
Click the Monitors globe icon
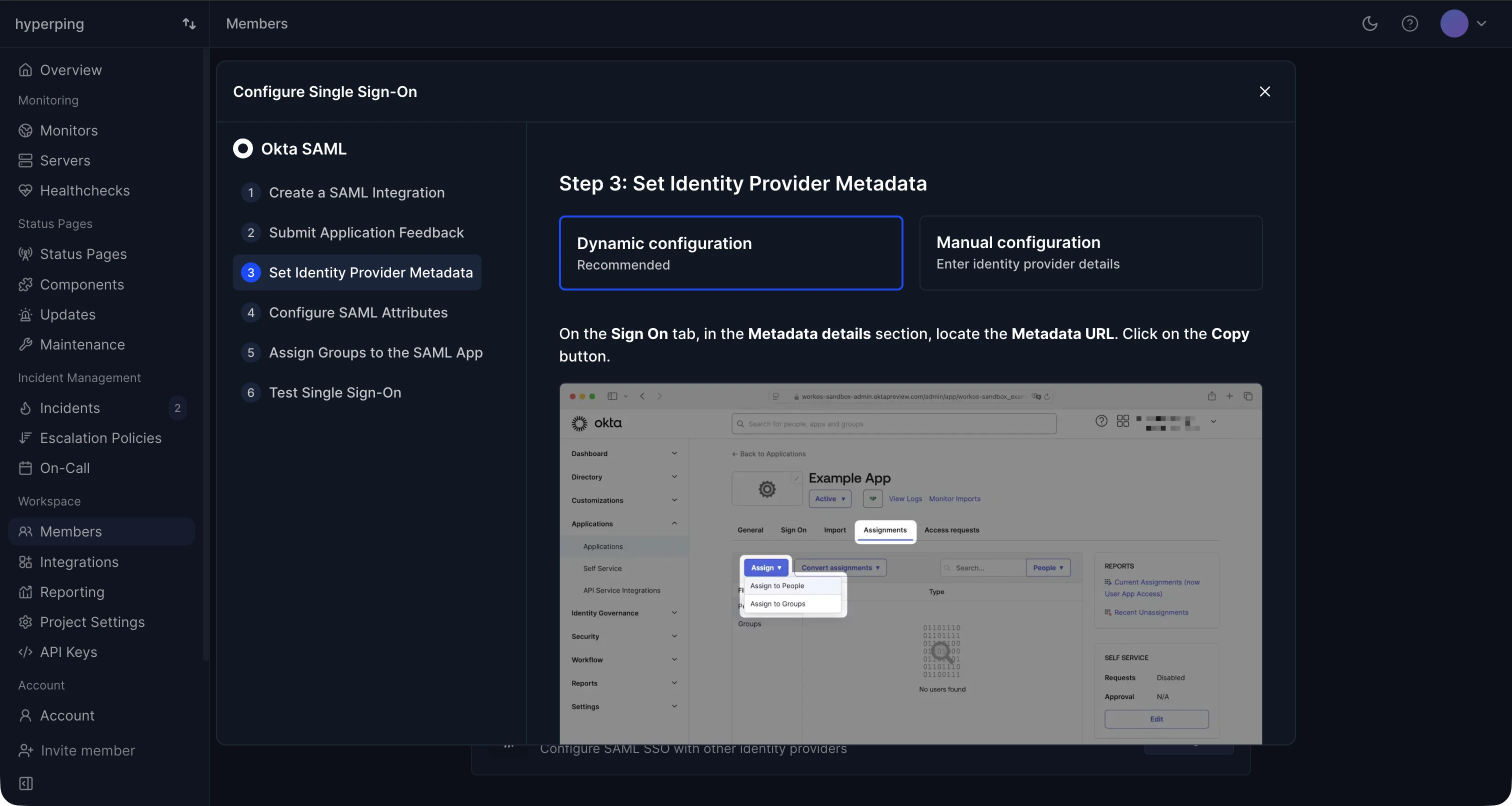[x=25, y=130]
